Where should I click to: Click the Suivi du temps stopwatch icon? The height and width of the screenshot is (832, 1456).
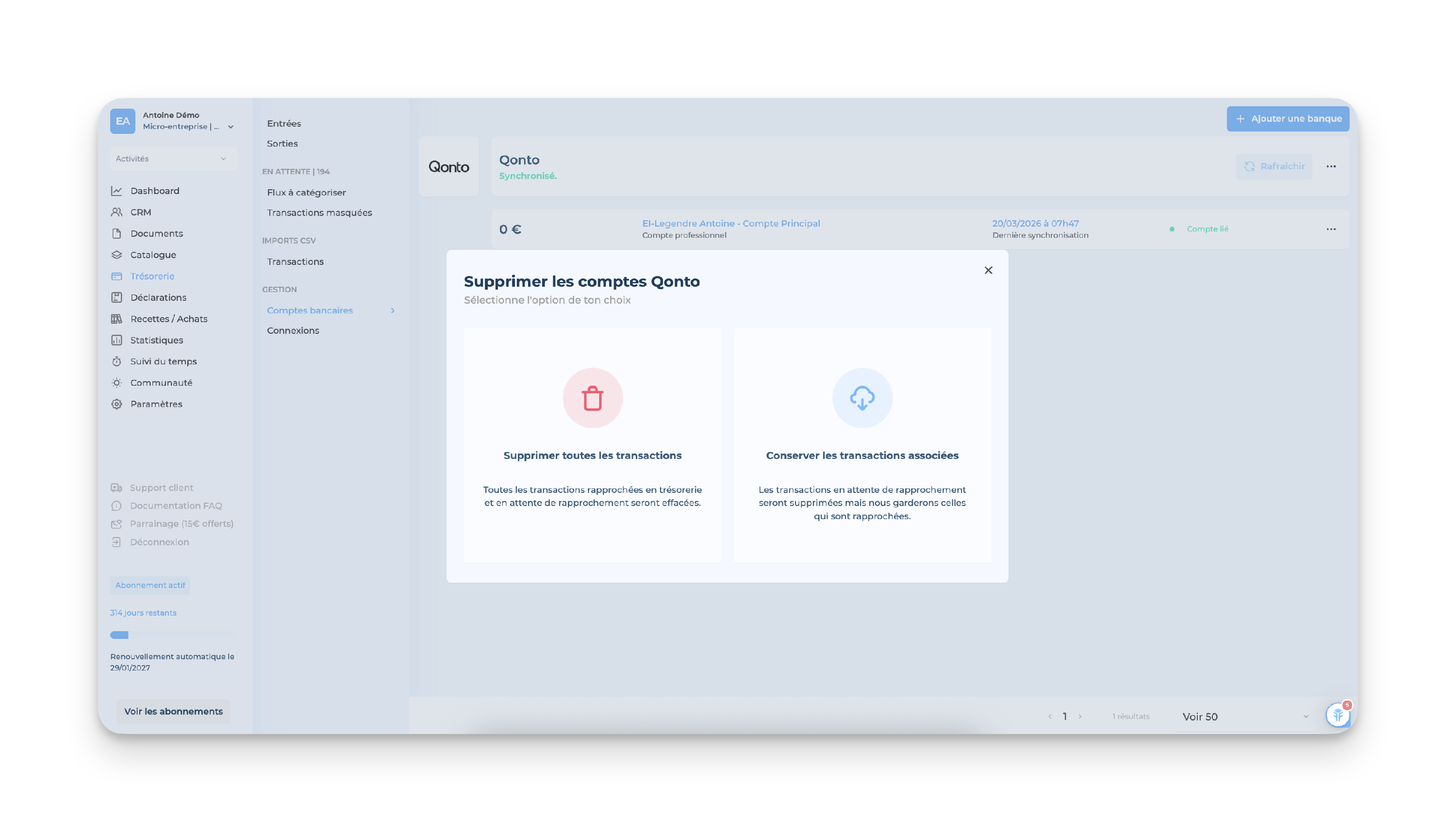click(x=116, y=361)
